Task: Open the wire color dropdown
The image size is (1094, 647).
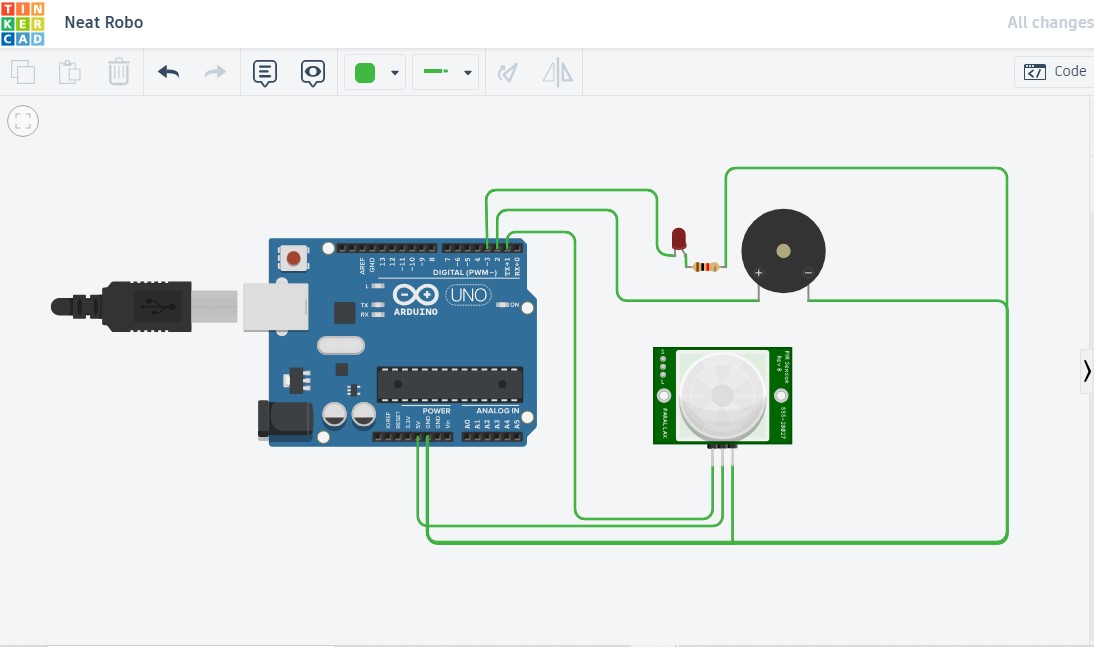Action: click(395, 73)
